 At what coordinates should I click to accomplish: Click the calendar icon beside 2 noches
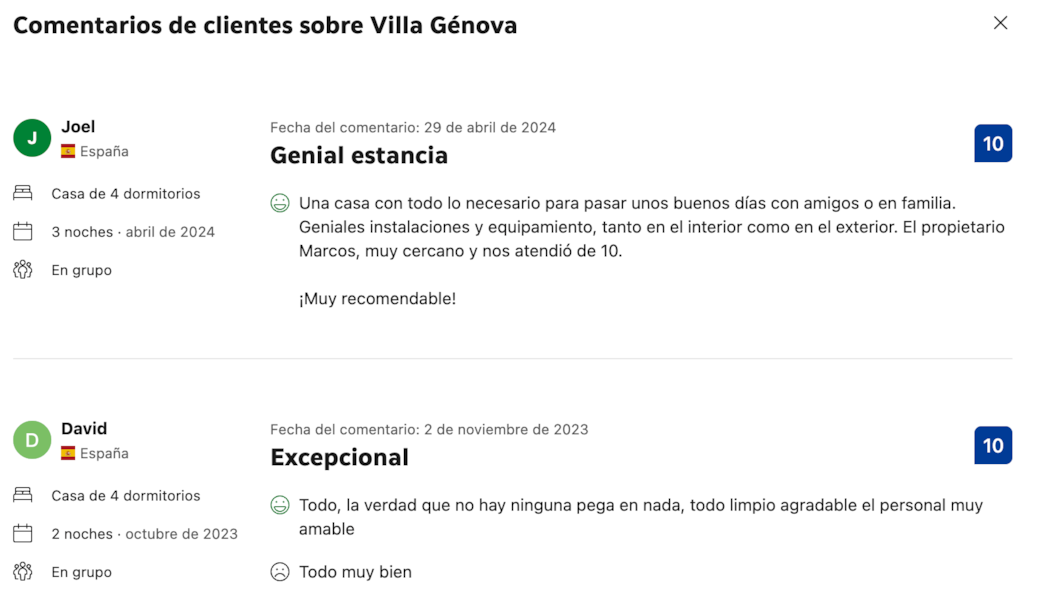tap(23, 534)
